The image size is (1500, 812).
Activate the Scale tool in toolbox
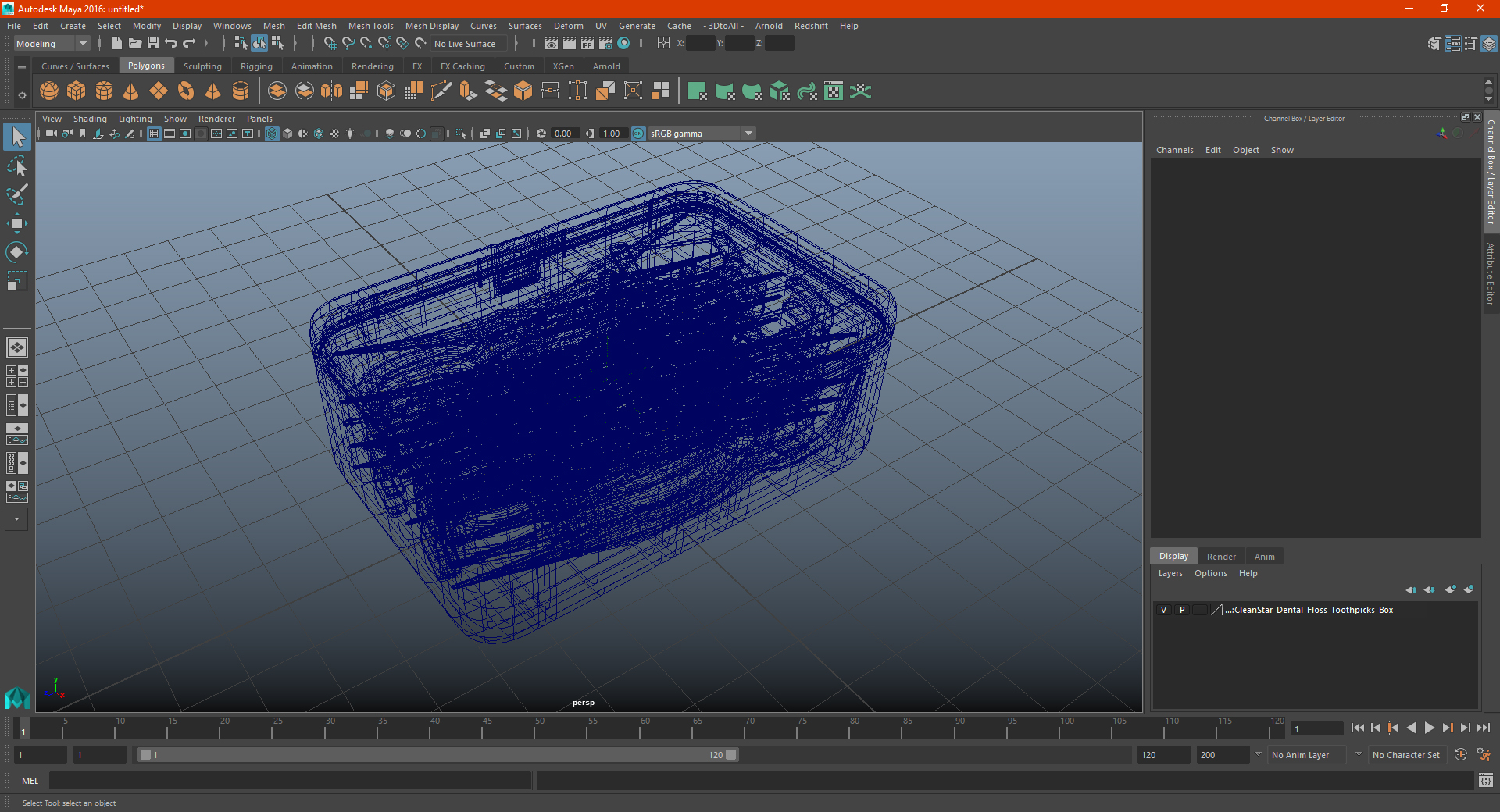[x=16, y=280]
